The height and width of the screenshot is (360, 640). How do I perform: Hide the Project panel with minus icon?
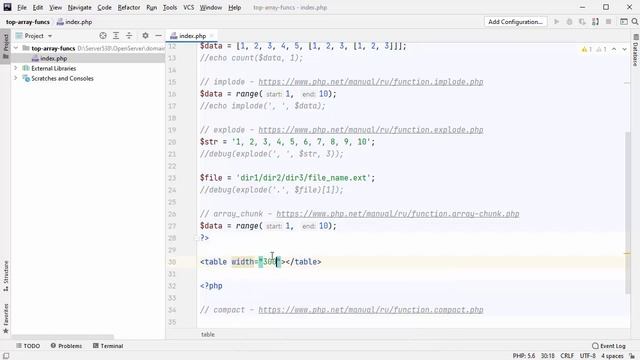coord(158,36)
